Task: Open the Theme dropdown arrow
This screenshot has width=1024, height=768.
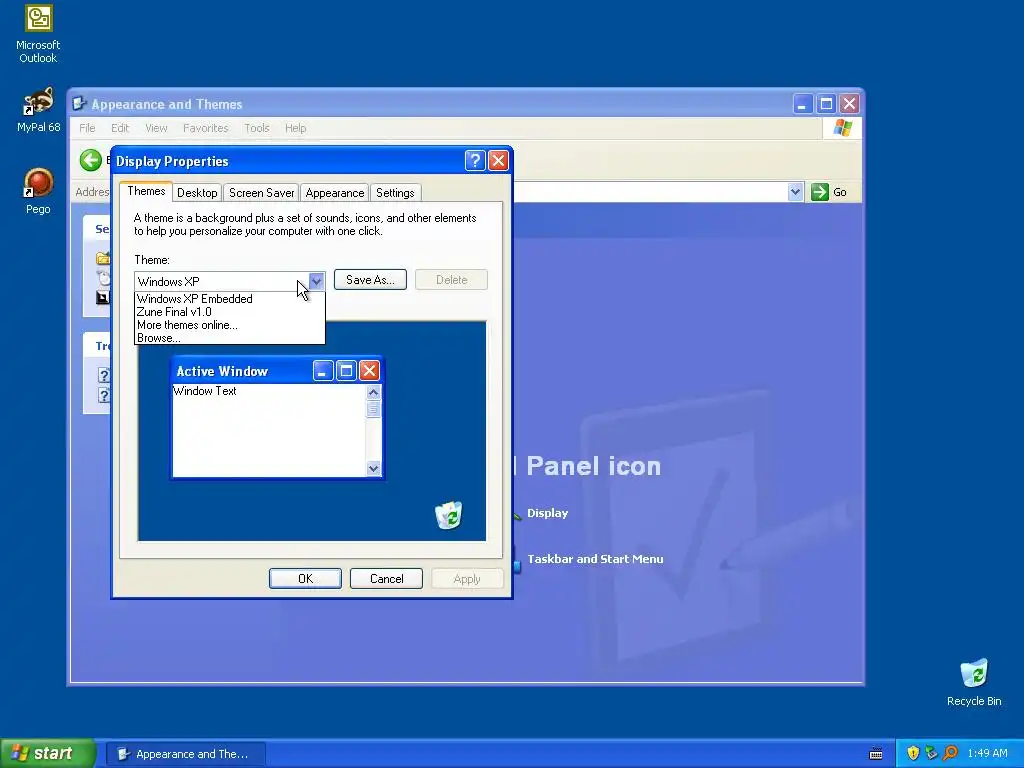Action: pos(316,281)
